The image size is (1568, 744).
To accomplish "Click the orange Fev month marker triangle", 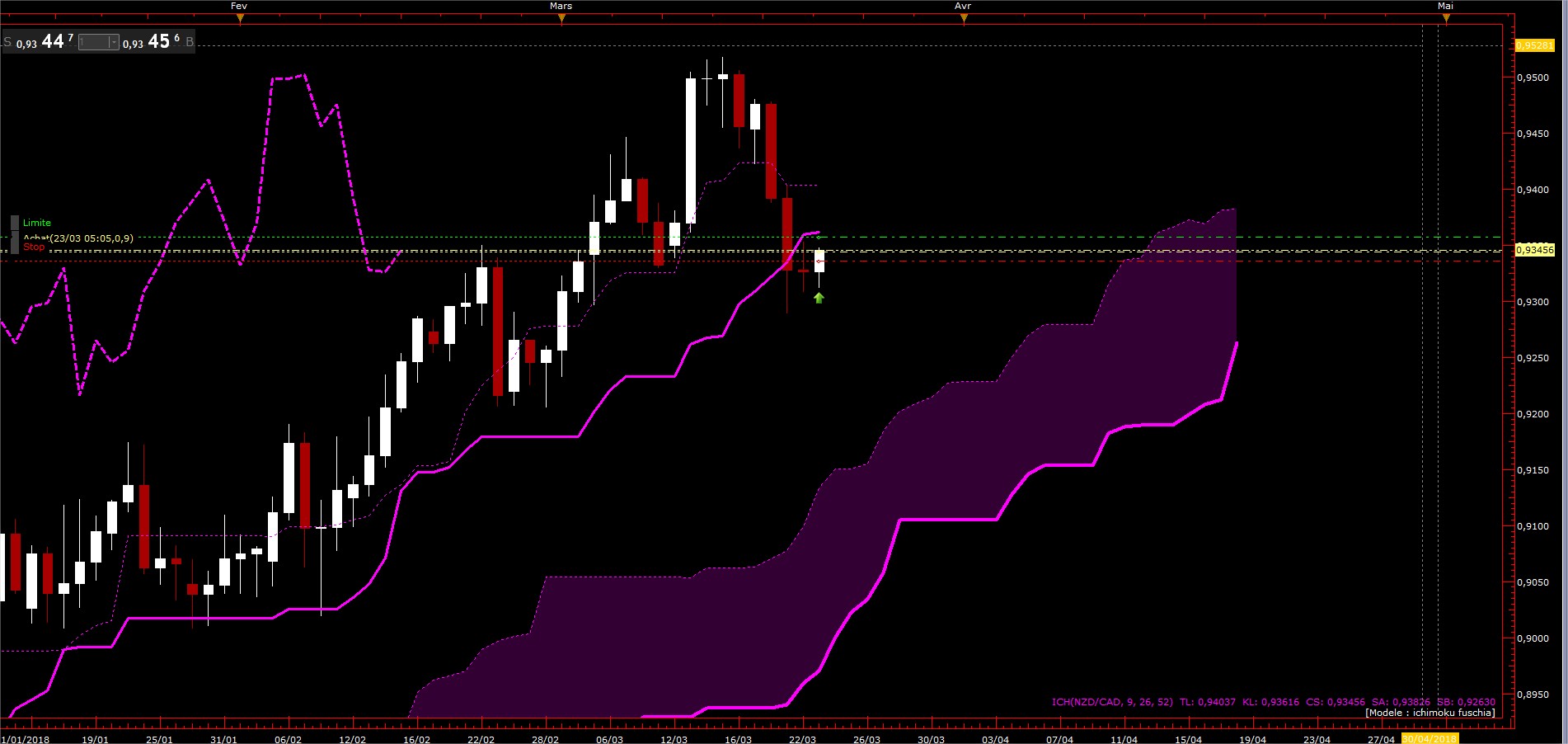I will (x=240, y=19).
